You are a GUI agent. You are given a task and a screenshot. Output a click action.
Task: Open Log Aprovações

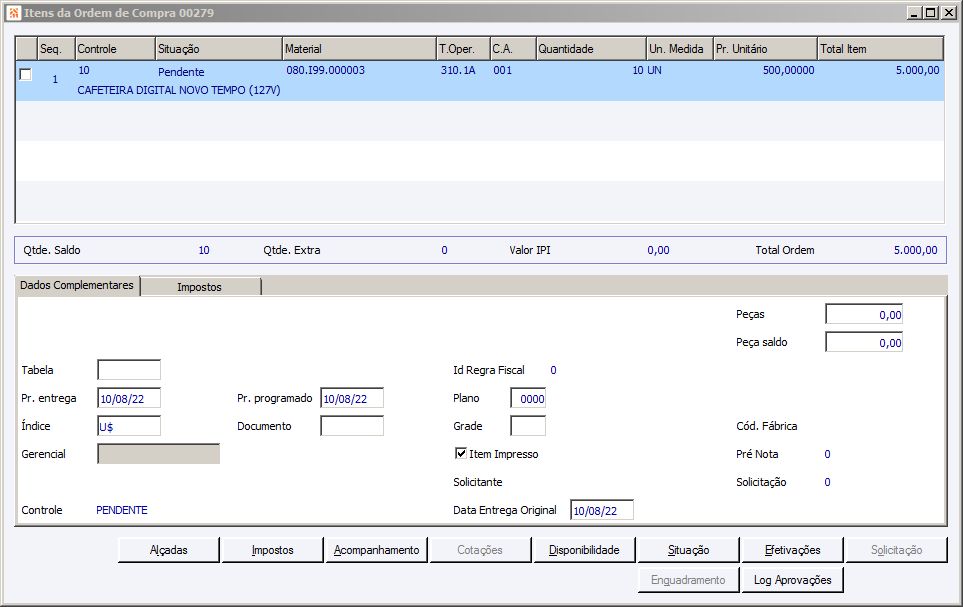[x=792, y=580]
